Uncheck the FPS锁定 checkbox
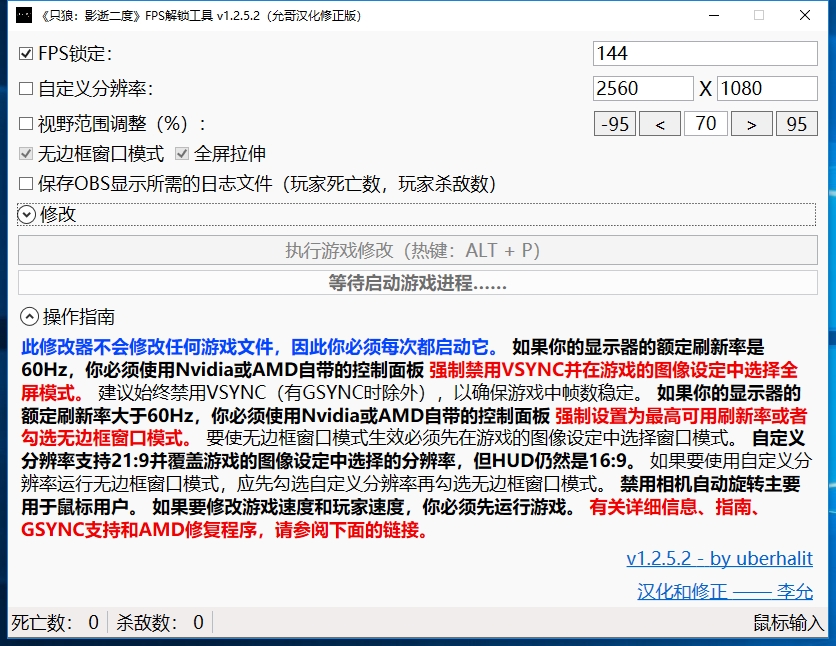 (x=26, y=53)
